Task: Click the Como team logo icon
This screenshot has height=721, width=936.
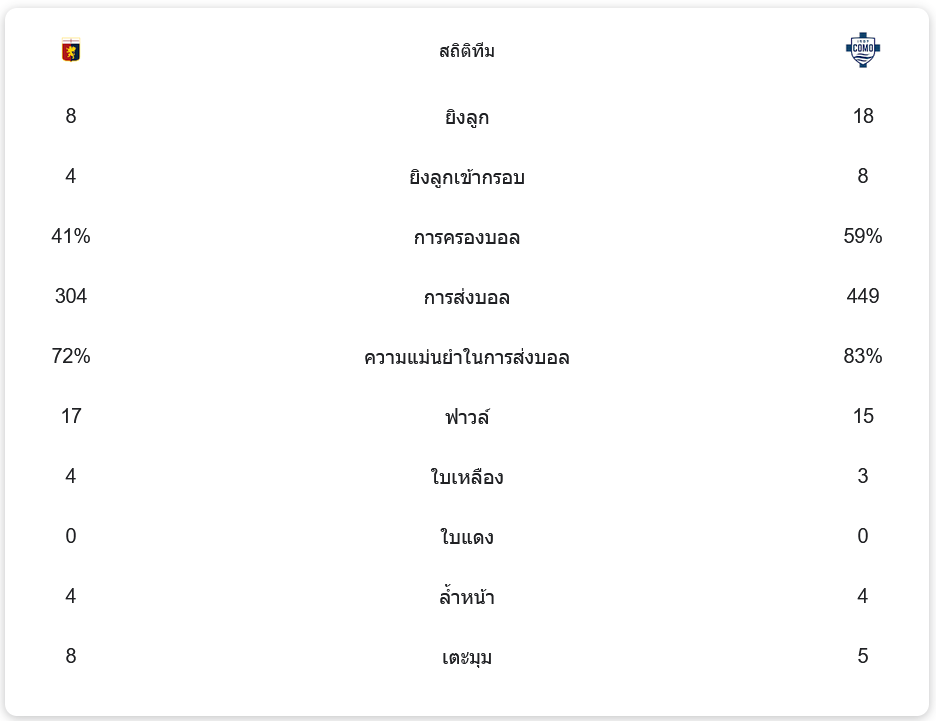Action: click(862, 50)
